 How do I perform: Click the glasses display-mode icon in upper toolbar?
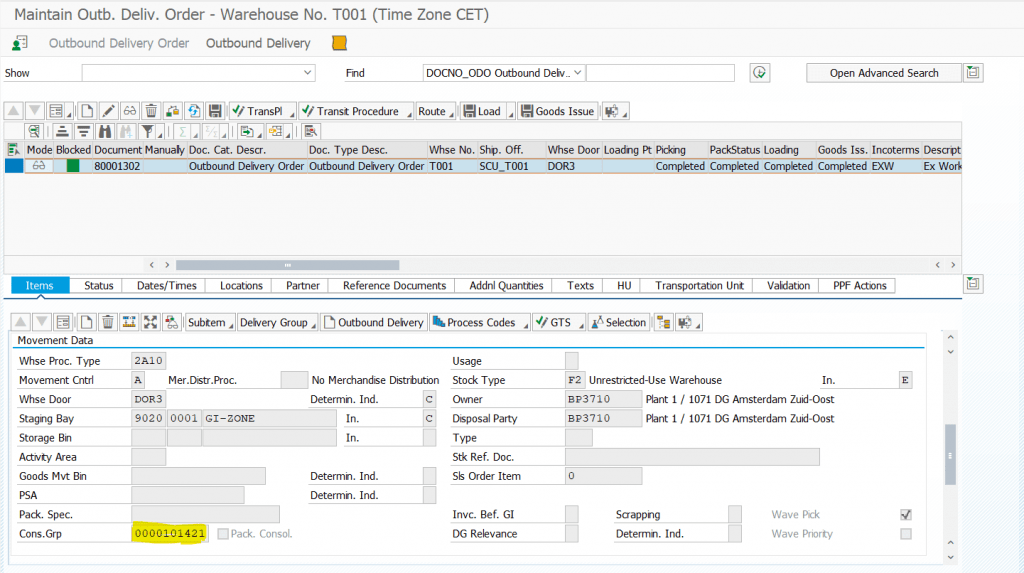(130, 111)
